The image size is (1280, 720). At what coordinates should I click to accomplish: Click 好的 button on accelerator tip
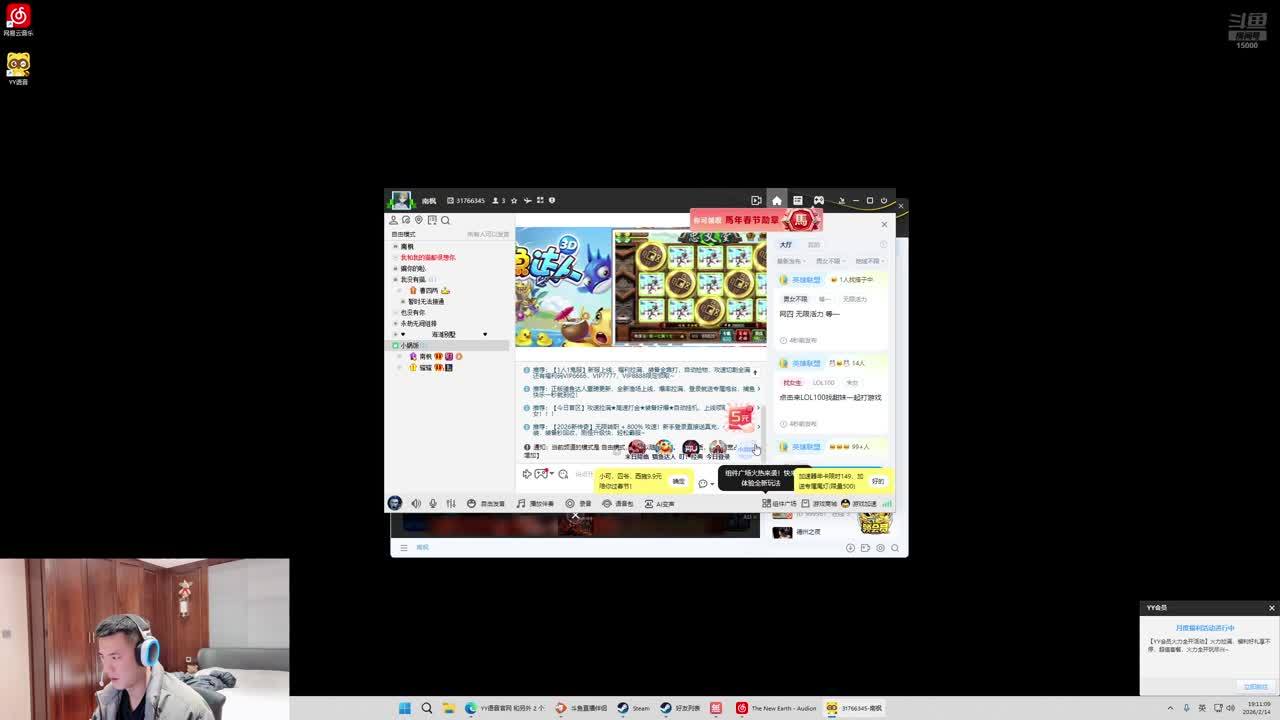click(x=877, y=481)
